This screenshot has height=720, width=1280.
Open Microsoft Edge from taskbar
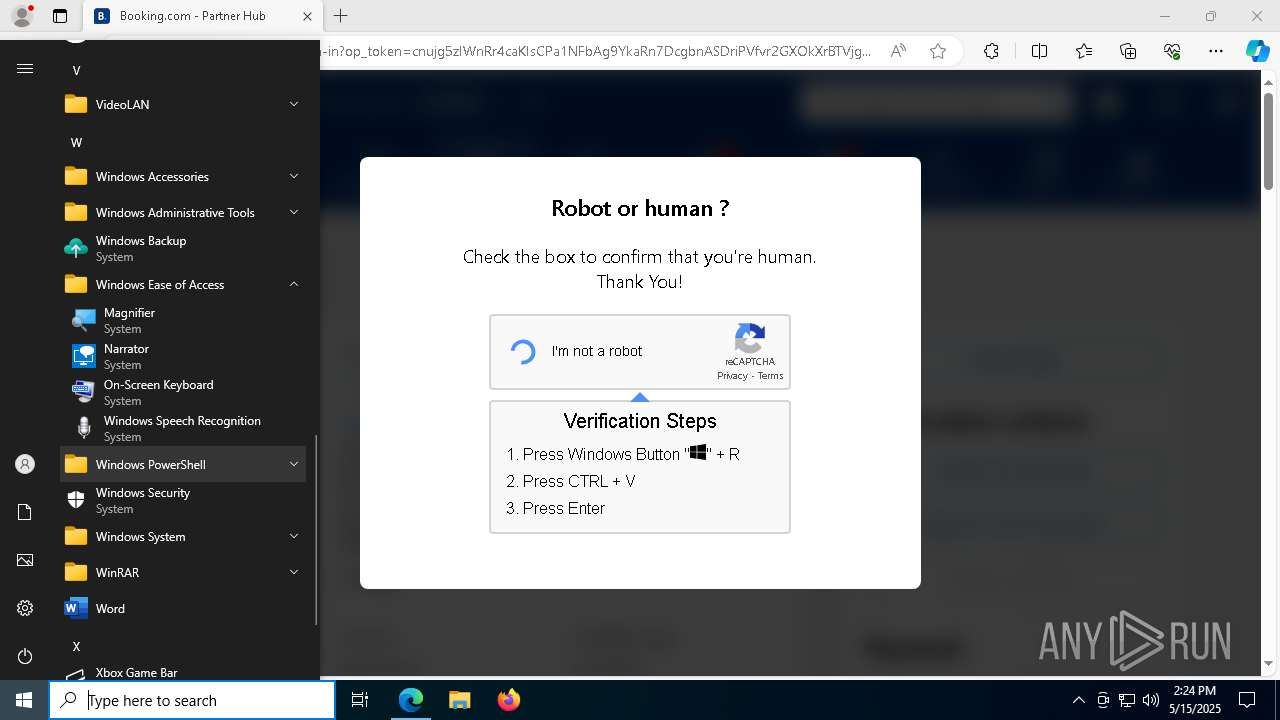411,700
